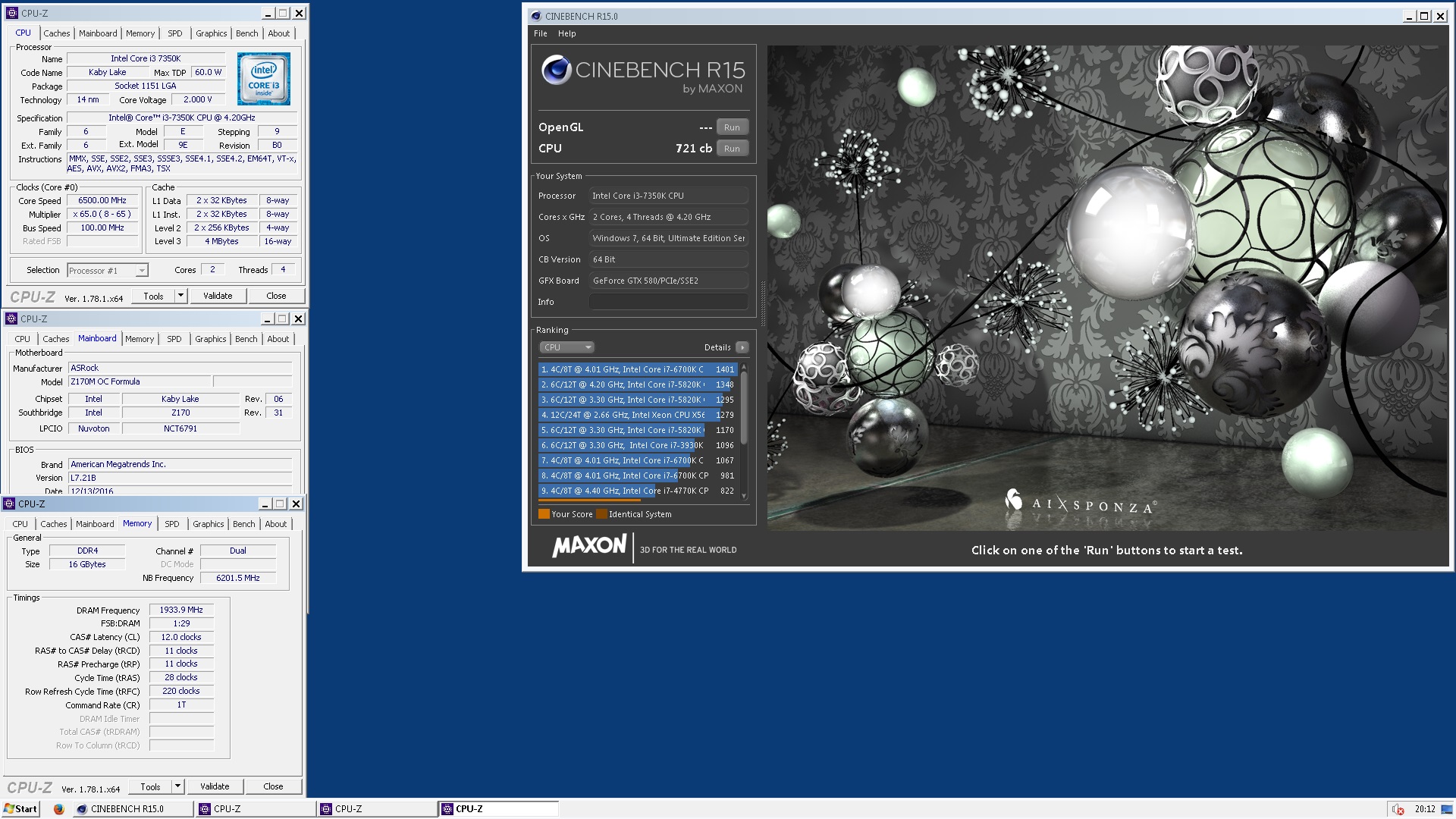Click the CPU-Z Mainboard window title icon

[11, 318]
